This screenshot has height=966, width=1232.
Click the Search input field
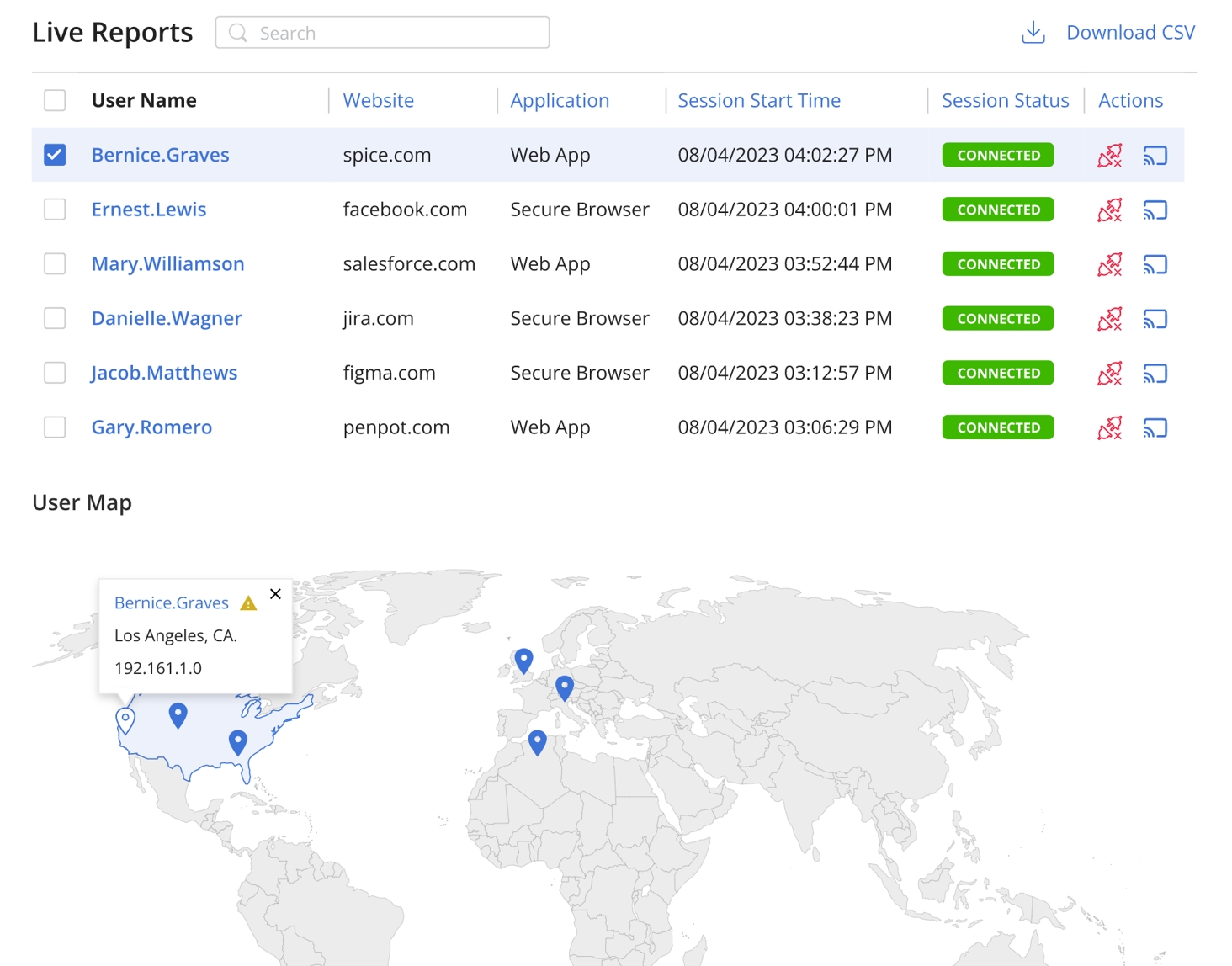click(x=383, y=33)
